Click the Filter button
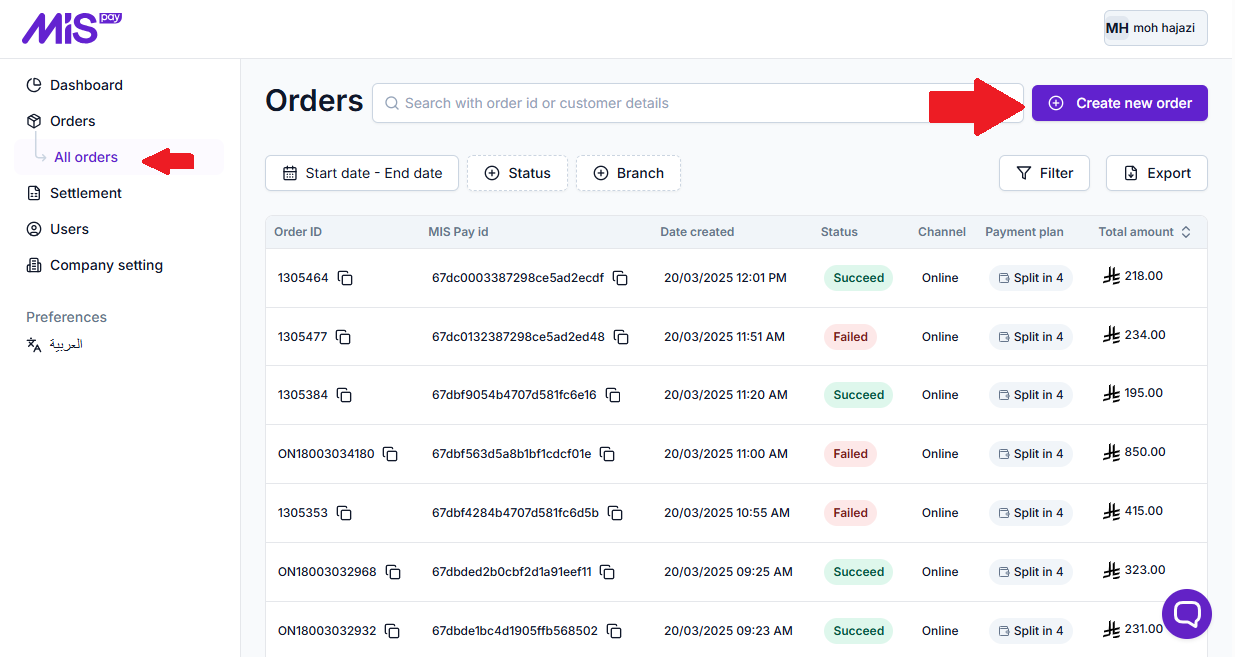1235x657 pixels. point(1045,173)
